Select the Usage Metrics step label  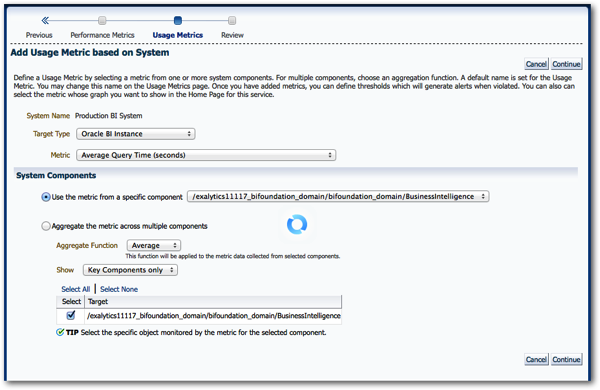click(178, 35)
